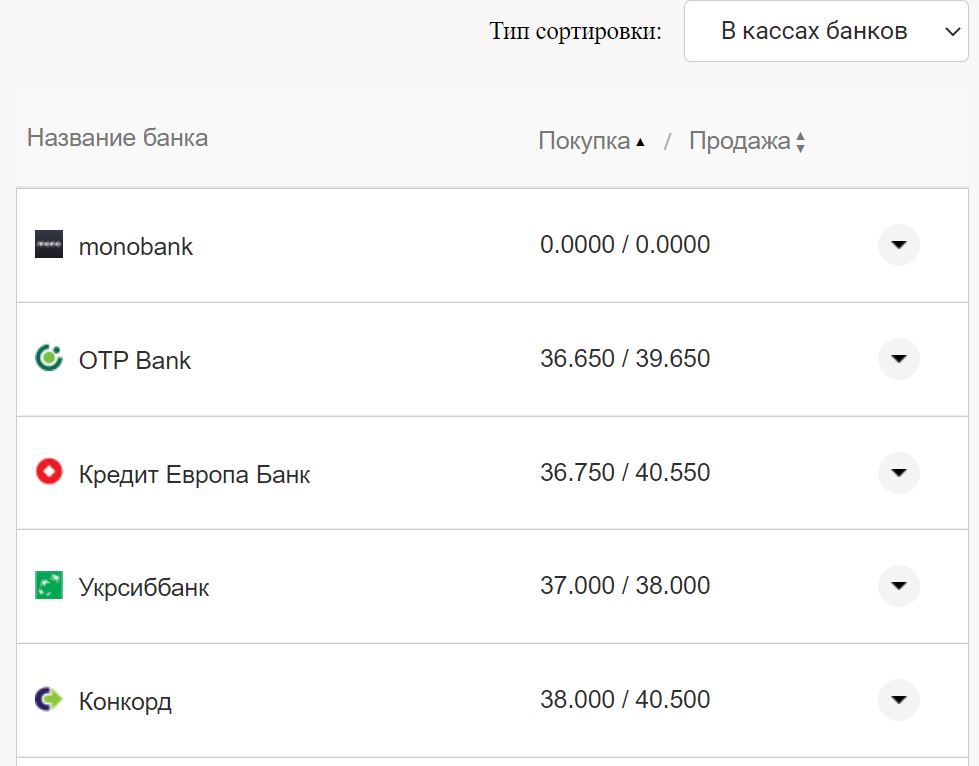Click the monobank logo icon
The height and width of the screenshot is (766, 979).
tap(48, 245)
